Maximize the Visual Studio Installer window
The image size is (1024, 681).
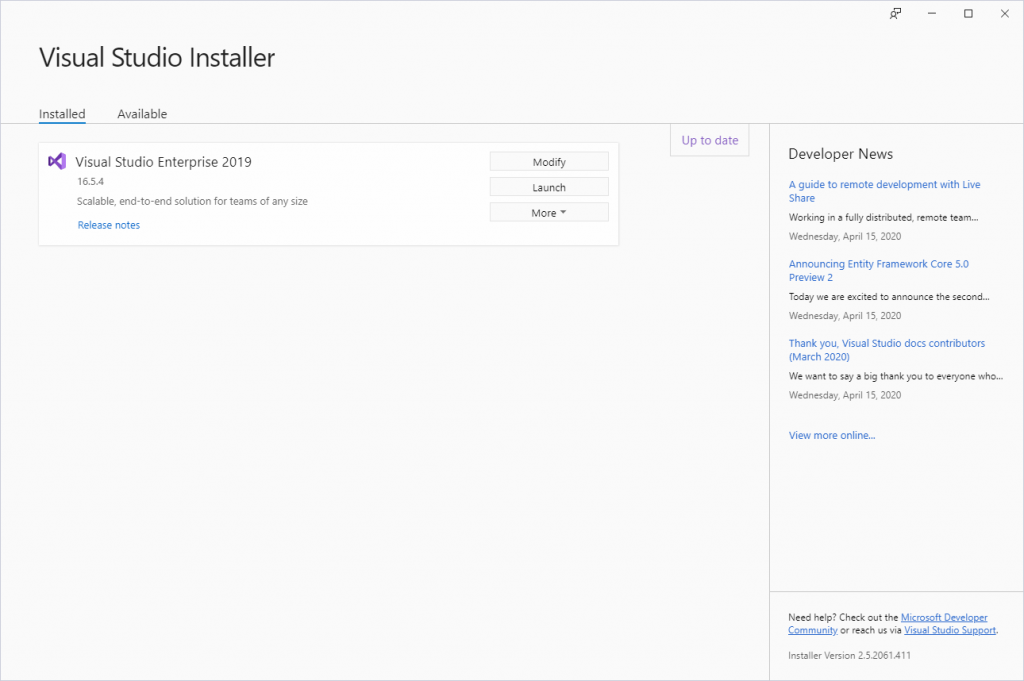[968, 14]
